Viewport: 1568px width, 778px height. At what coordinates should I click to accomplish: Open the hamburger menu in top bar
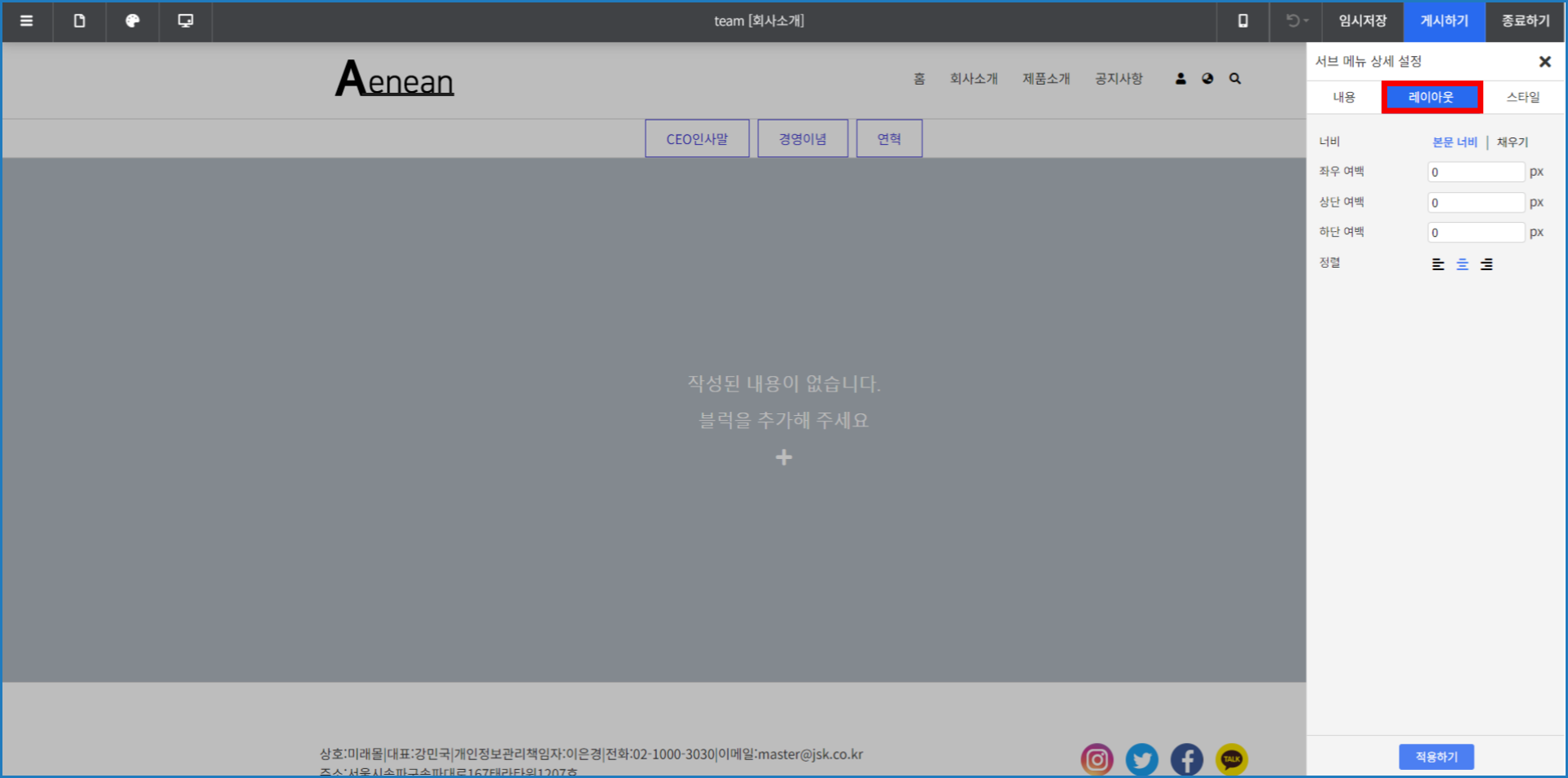pyautogui.click(x=27, y=21)
